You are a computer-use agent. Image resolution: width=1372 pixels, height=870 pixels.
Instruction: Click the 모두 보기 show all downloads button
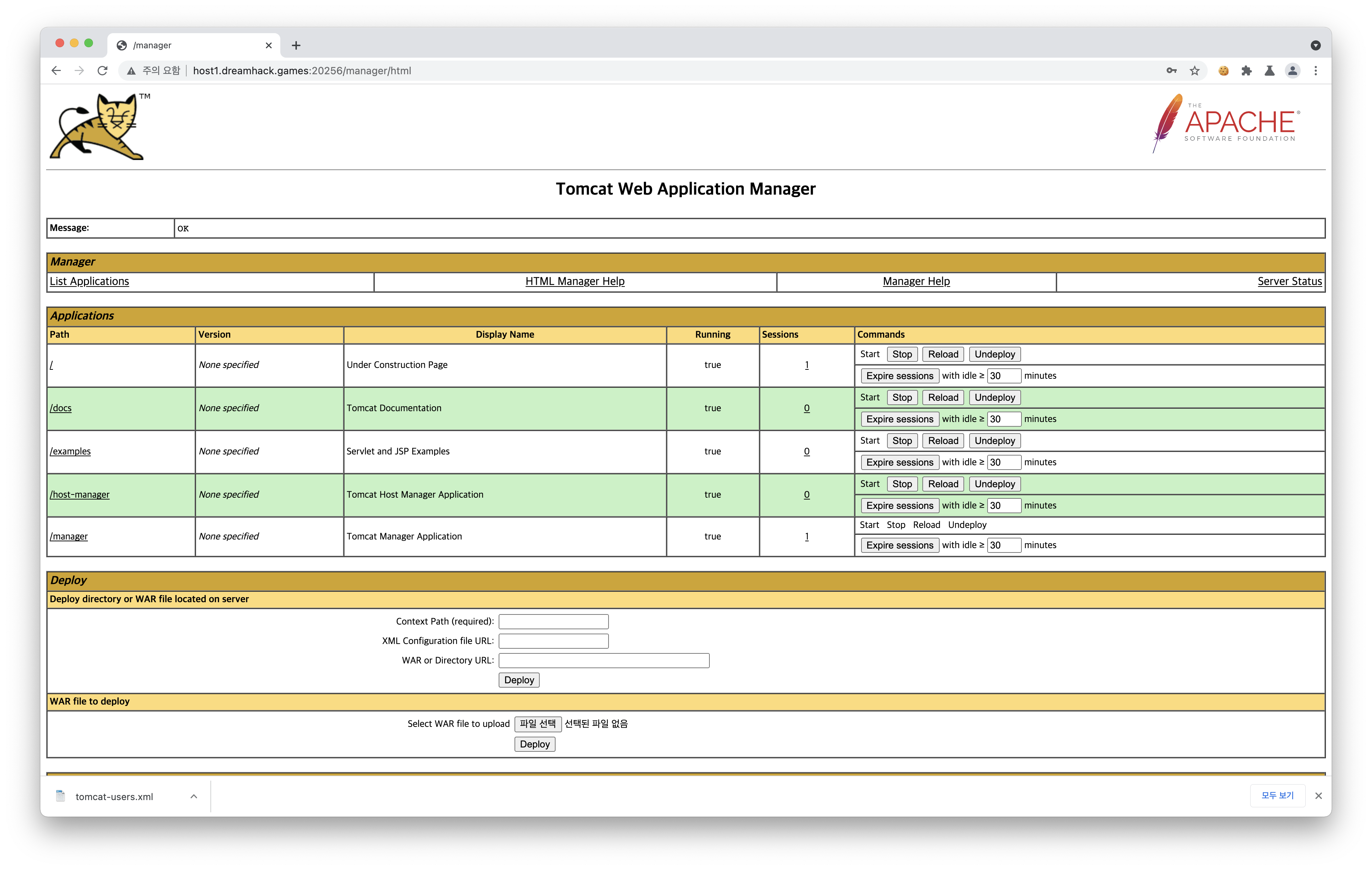pos(1277,795)
